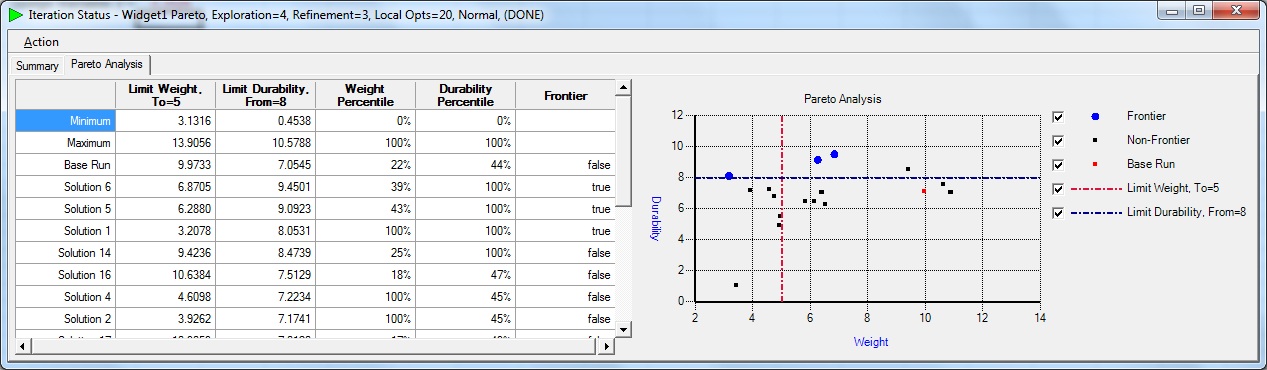1267x370 pixels.
Task: Click cell value 9.4501 for Solution 6
Action: point(265,186)
